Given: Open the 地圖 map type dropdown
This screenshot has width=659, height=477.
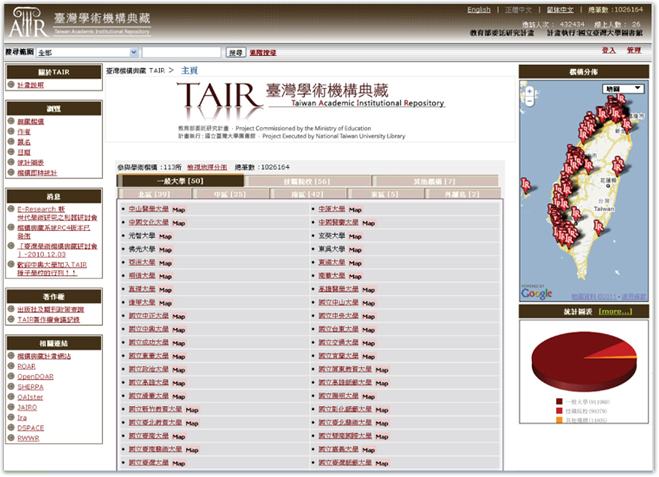Looking at the screenshot, I should (x=623, y=89).
